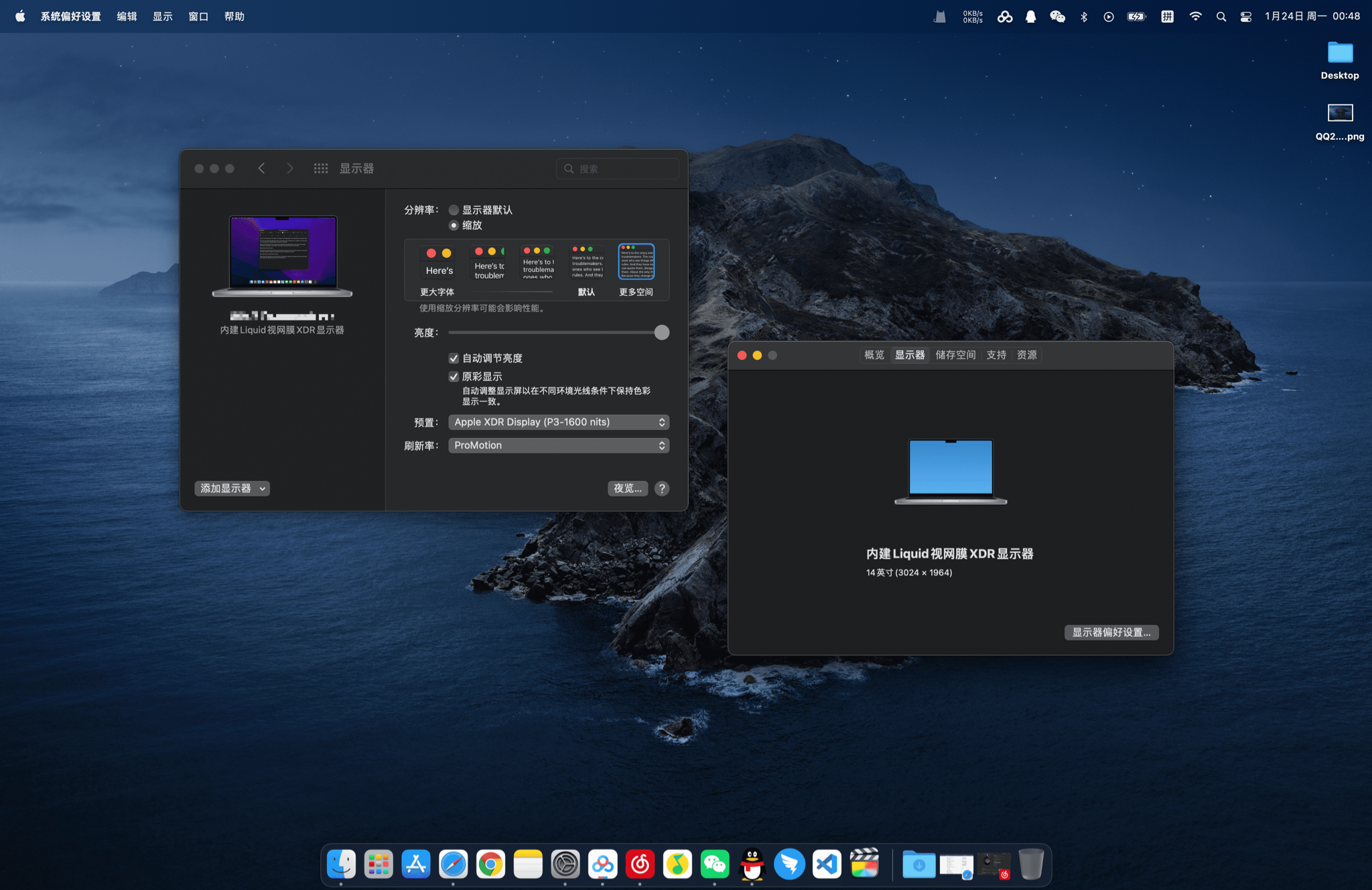1372x890 pixels.
Task: Choose the 默认 scaling thumbnail
Action: 587,263
